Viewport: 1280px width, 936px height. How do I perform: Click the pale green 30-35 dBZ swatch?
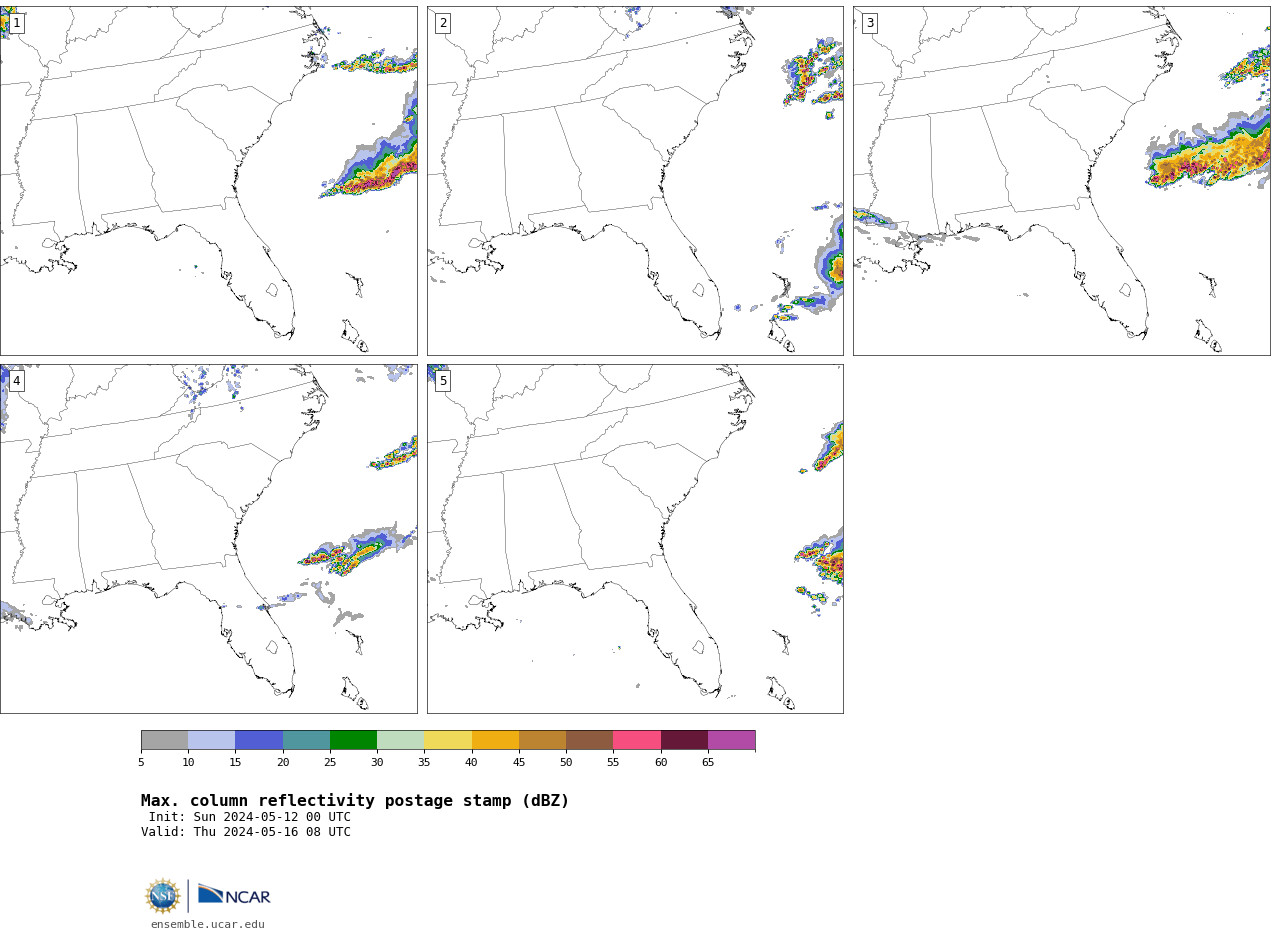coord(401,740)
